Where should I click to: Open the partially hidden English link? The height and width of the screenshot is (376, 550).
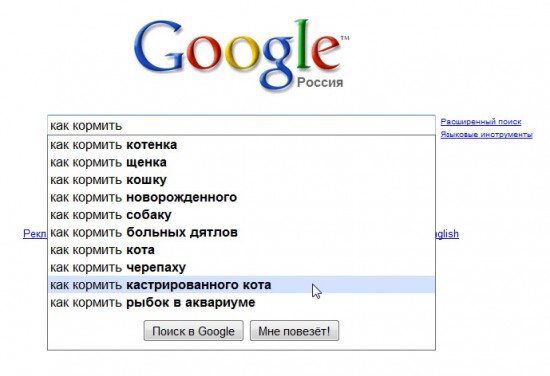tap(447, 234)
